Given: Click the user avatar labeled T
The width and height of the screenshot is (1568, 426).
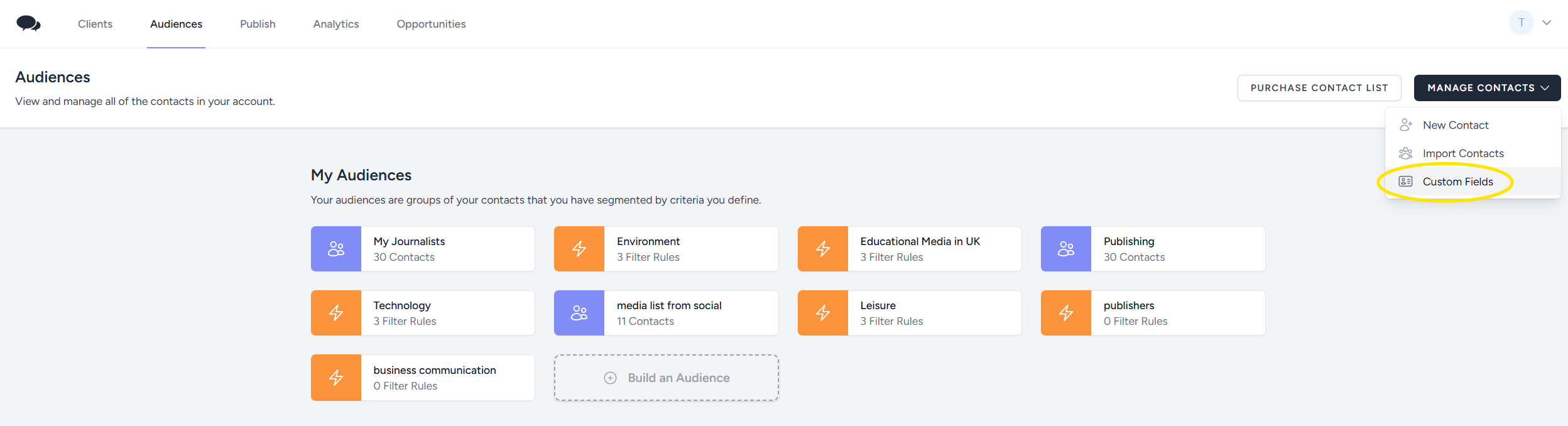Looking at the screenshot, I should coord(1521,23).
